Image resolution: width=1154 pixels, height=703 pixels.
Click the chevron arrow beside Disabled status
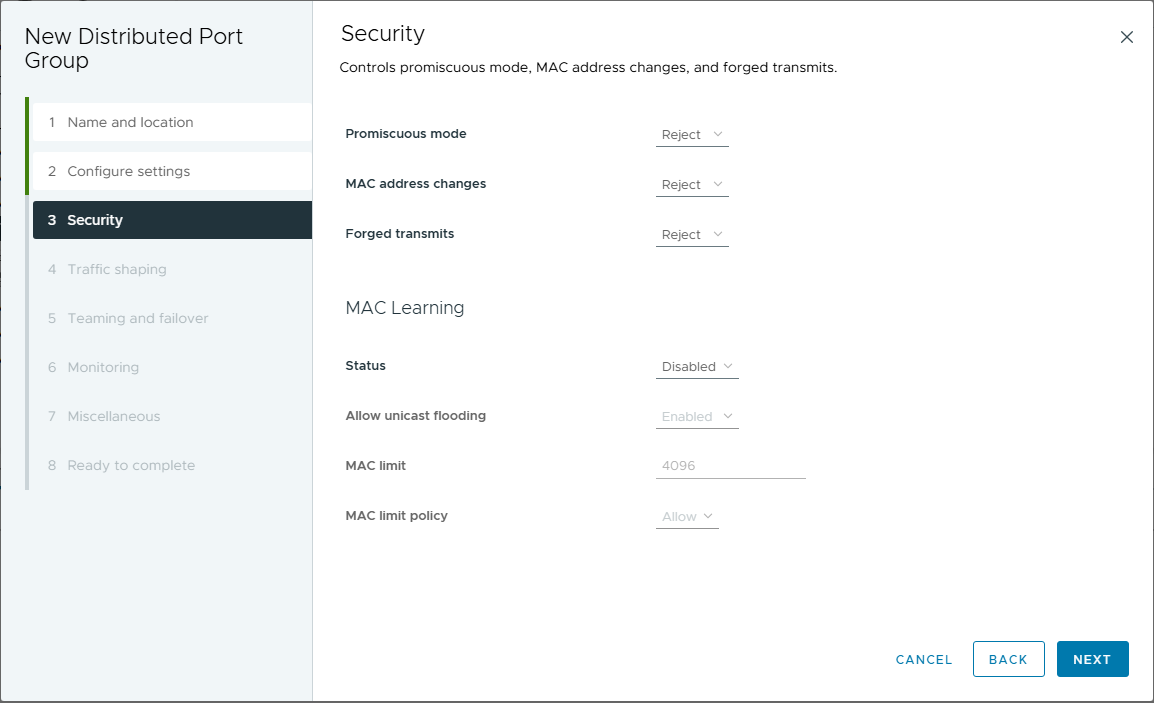[x=728, y=367]
